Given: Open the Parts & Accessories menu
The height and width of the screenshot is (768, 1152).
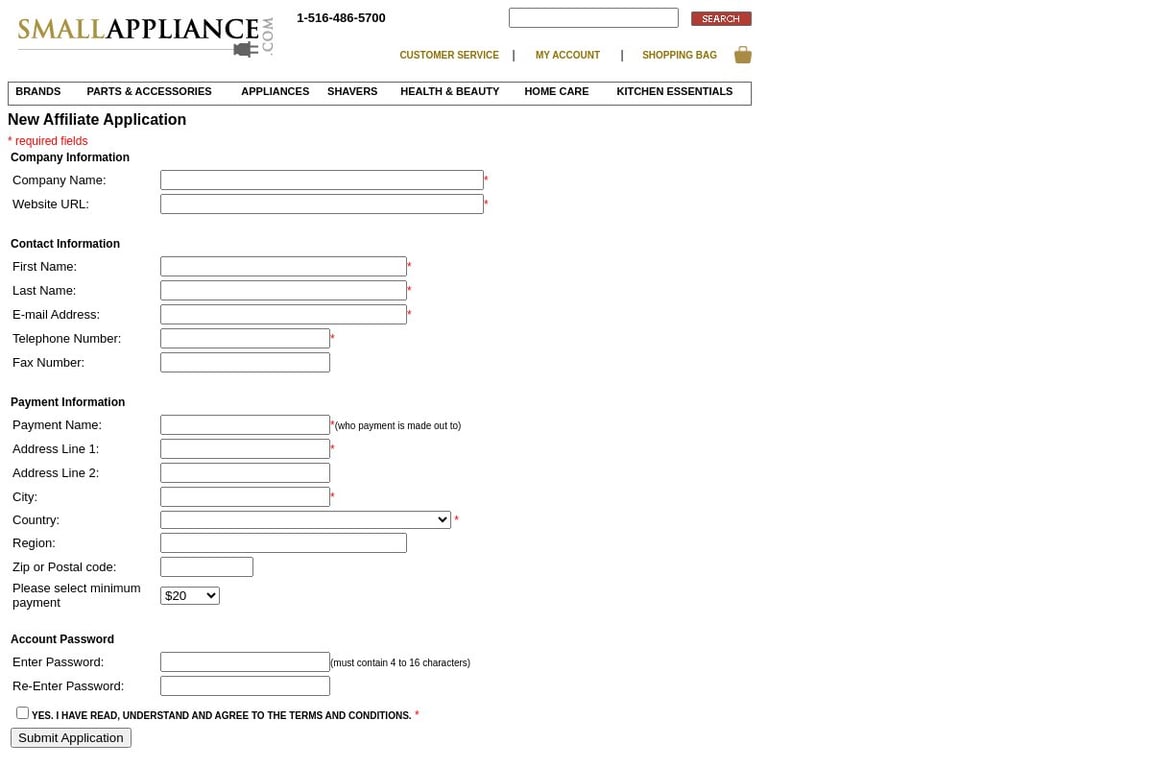Looking at the screenshot, I should pyautogui.click(x=149, y=91).
